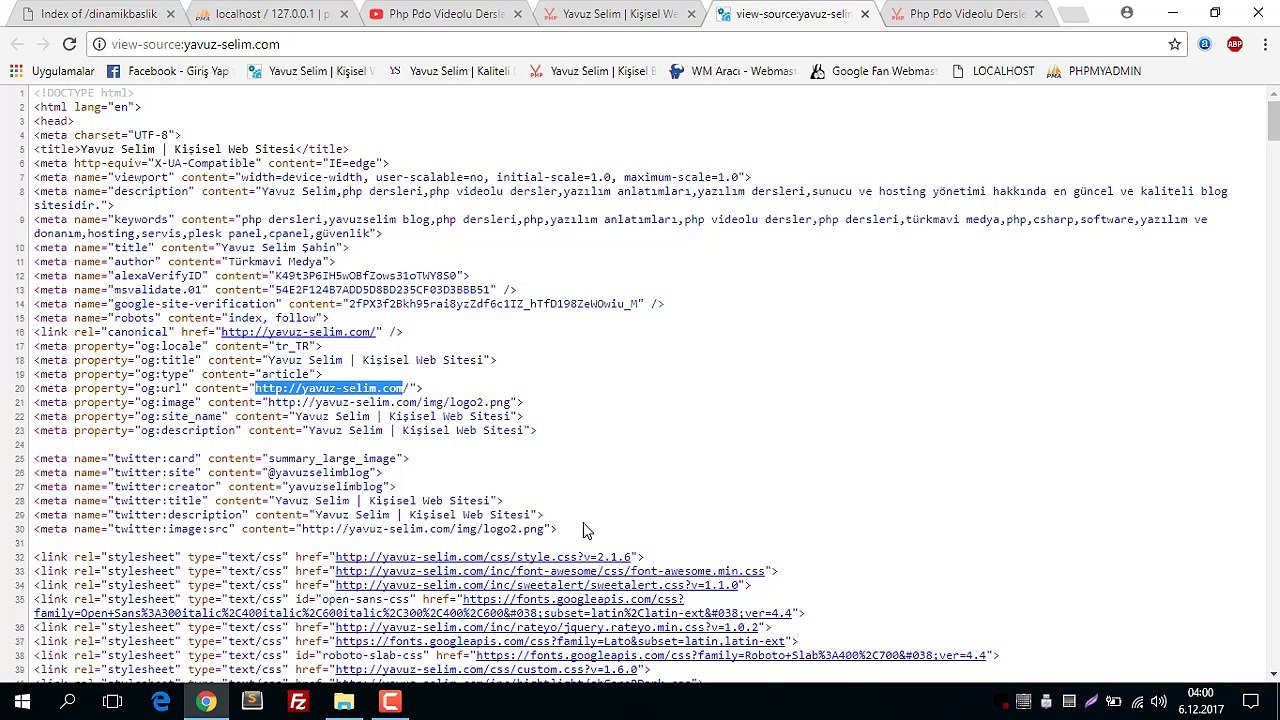Open the ABP adblock extension icon
Screen dimensions: 1280x720
pos(1235,44)
